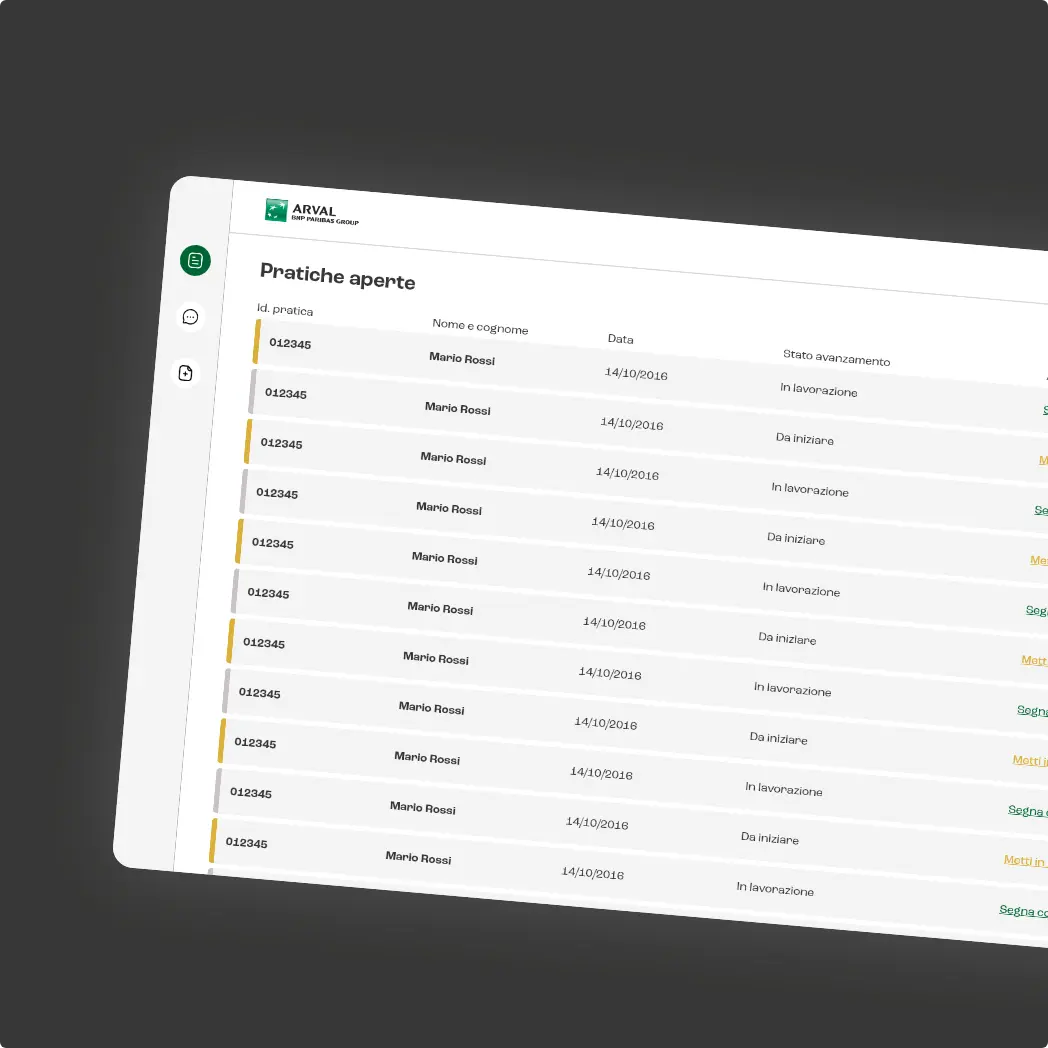
Task: Sort by the 'Nome e cognome' column header
Action: [x=480, y=327]
